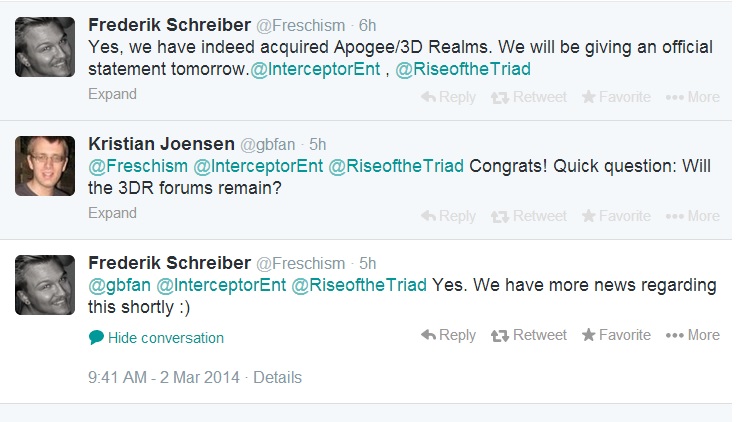The height and width of the screenshot is (422, 736).
Task: Open Kristian Joensen's profile picture
Action: pyautogui.click(x=45, y=166)
